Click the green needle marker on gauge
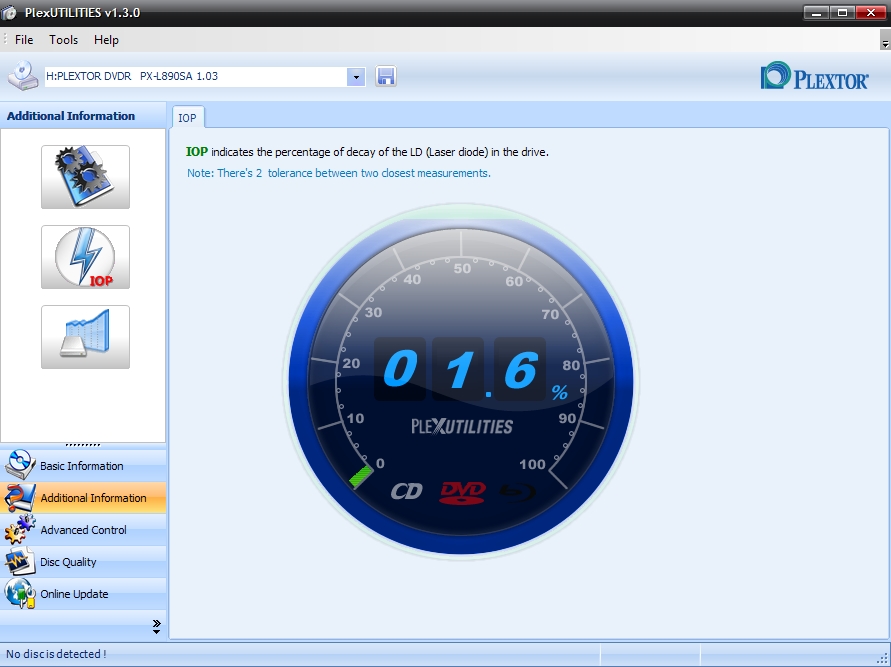891x667 pixels. click(x=361, y=476)
